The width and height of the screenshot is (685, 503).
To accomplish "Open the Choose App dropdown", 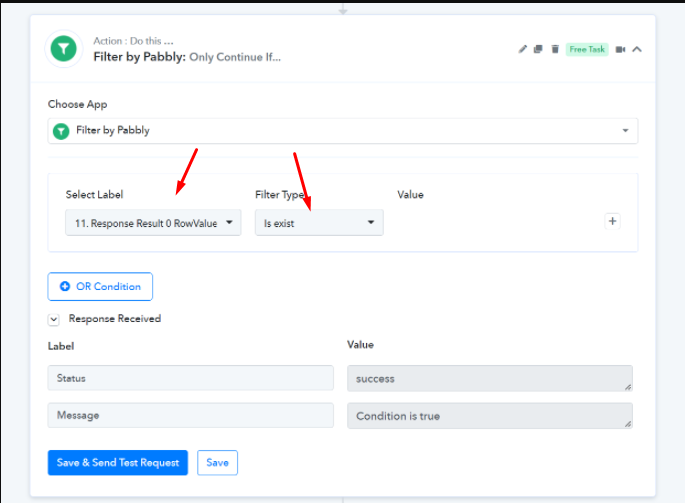I will [x=342, y=131].
